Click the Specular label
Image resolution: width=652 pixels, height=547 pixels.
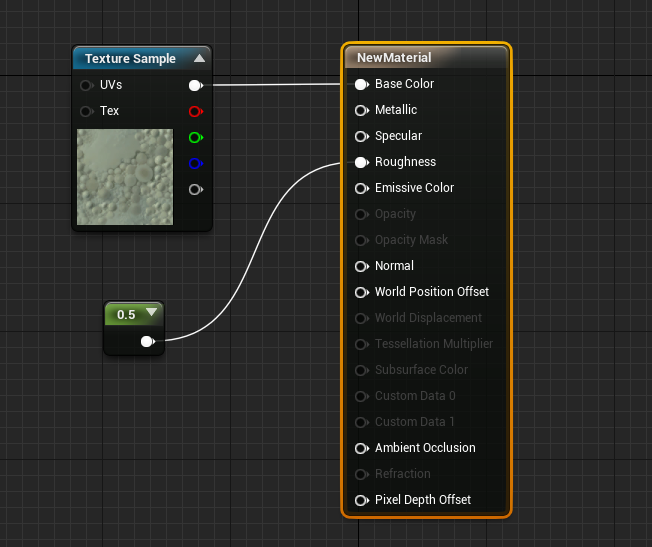[398, 136]
